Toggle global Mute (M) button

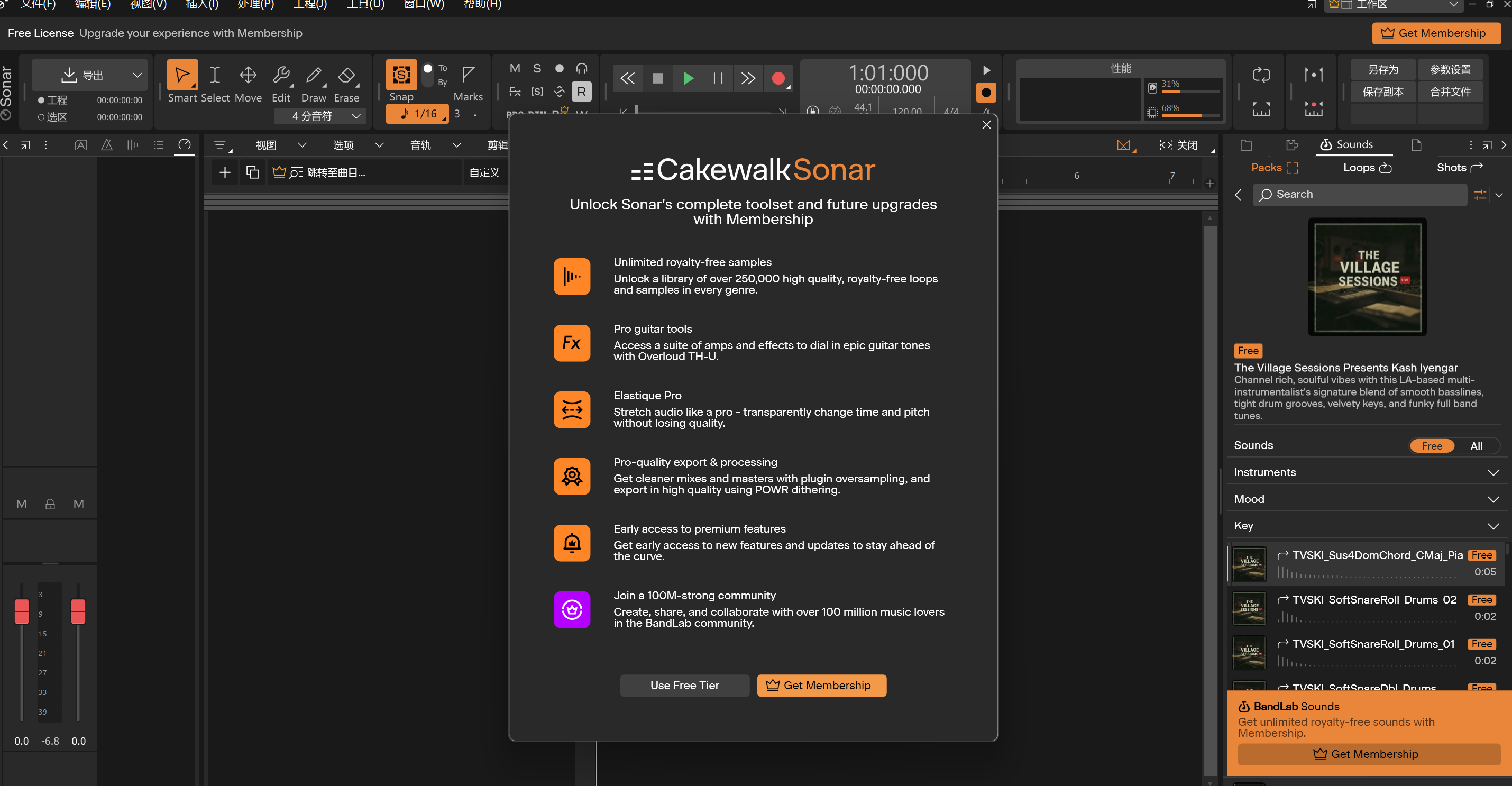pos(515,68)
